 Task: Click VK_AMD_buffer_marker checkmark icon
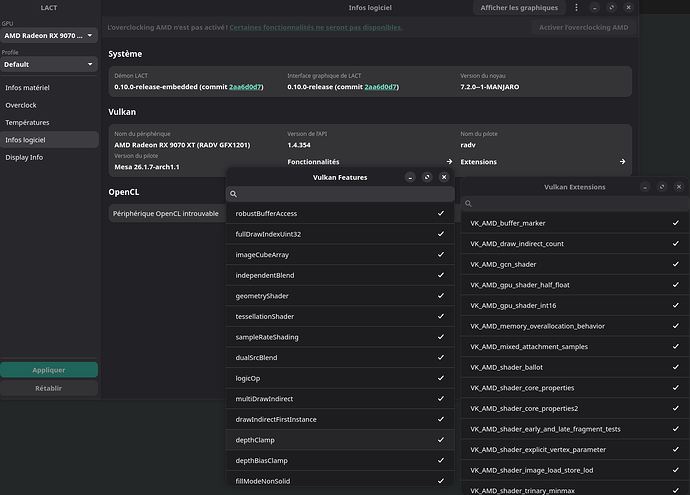675,223
